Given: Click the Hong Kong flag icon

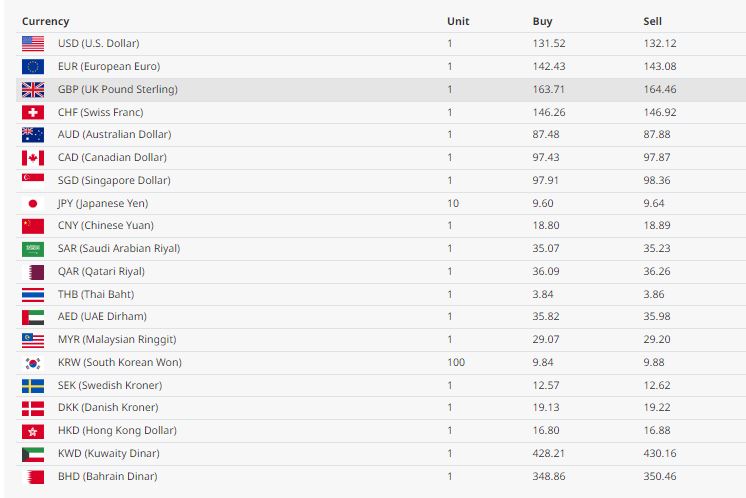Looking at the screenshot, I should tap(33, 431).
